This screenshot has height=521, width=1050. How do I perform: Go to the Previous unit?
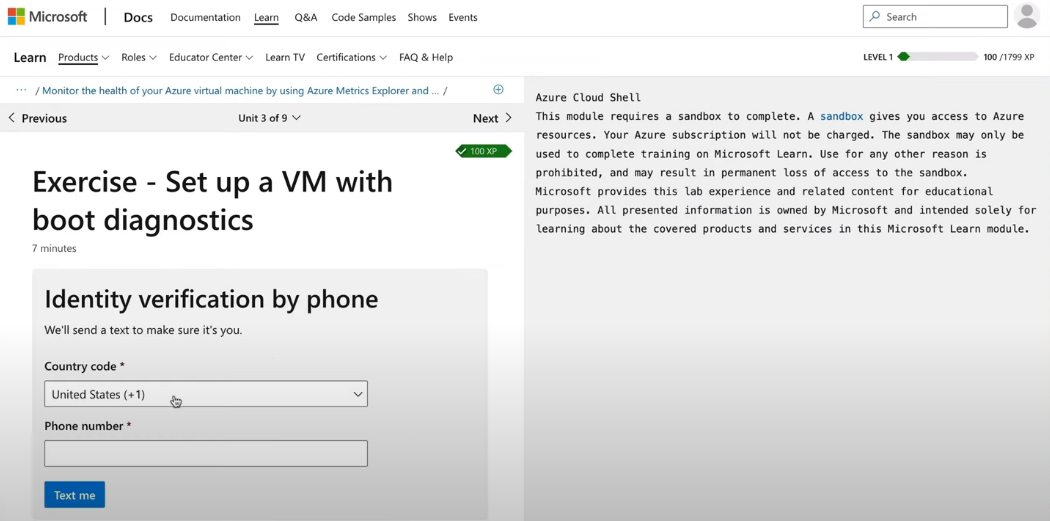click(37, 118)
